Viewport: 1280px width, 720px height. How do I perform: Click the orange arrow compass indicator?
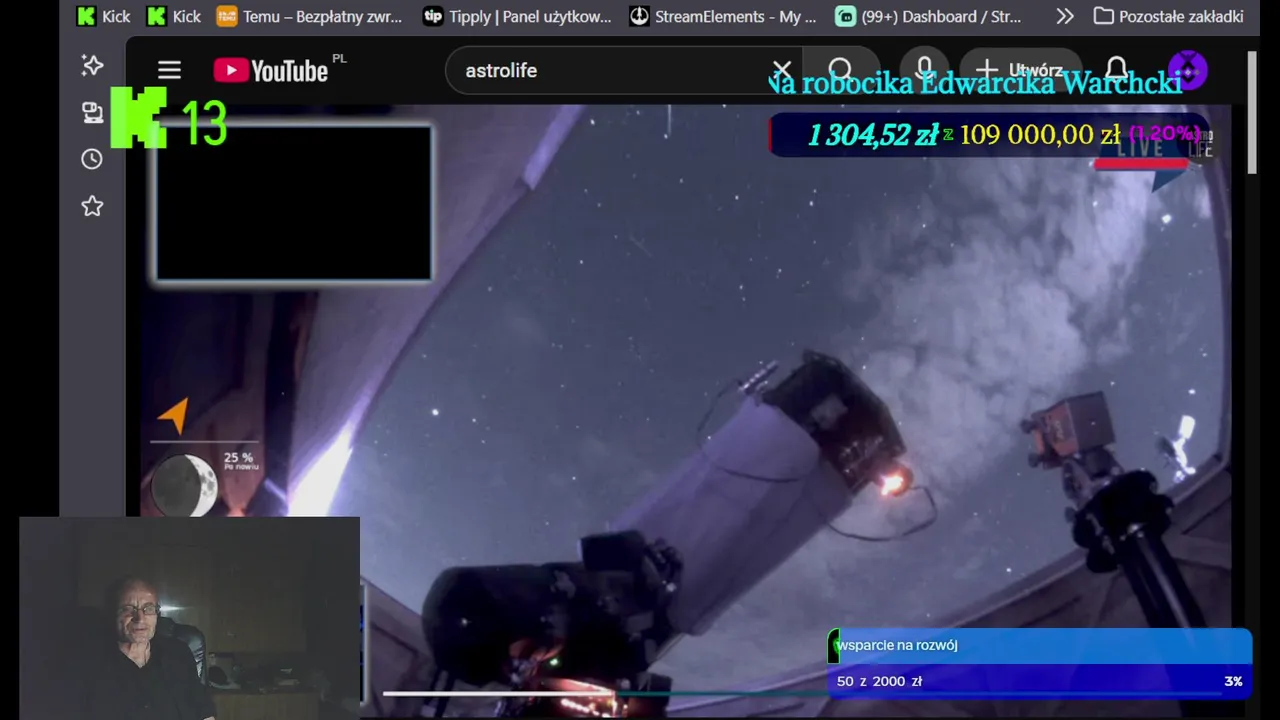pyautogui.click(x=174, y=416)
